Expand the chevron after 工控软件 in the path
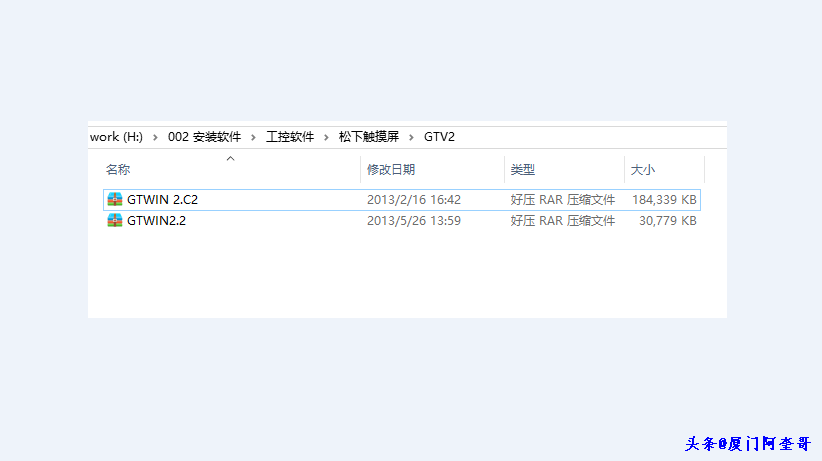 [x=327, y=137]
